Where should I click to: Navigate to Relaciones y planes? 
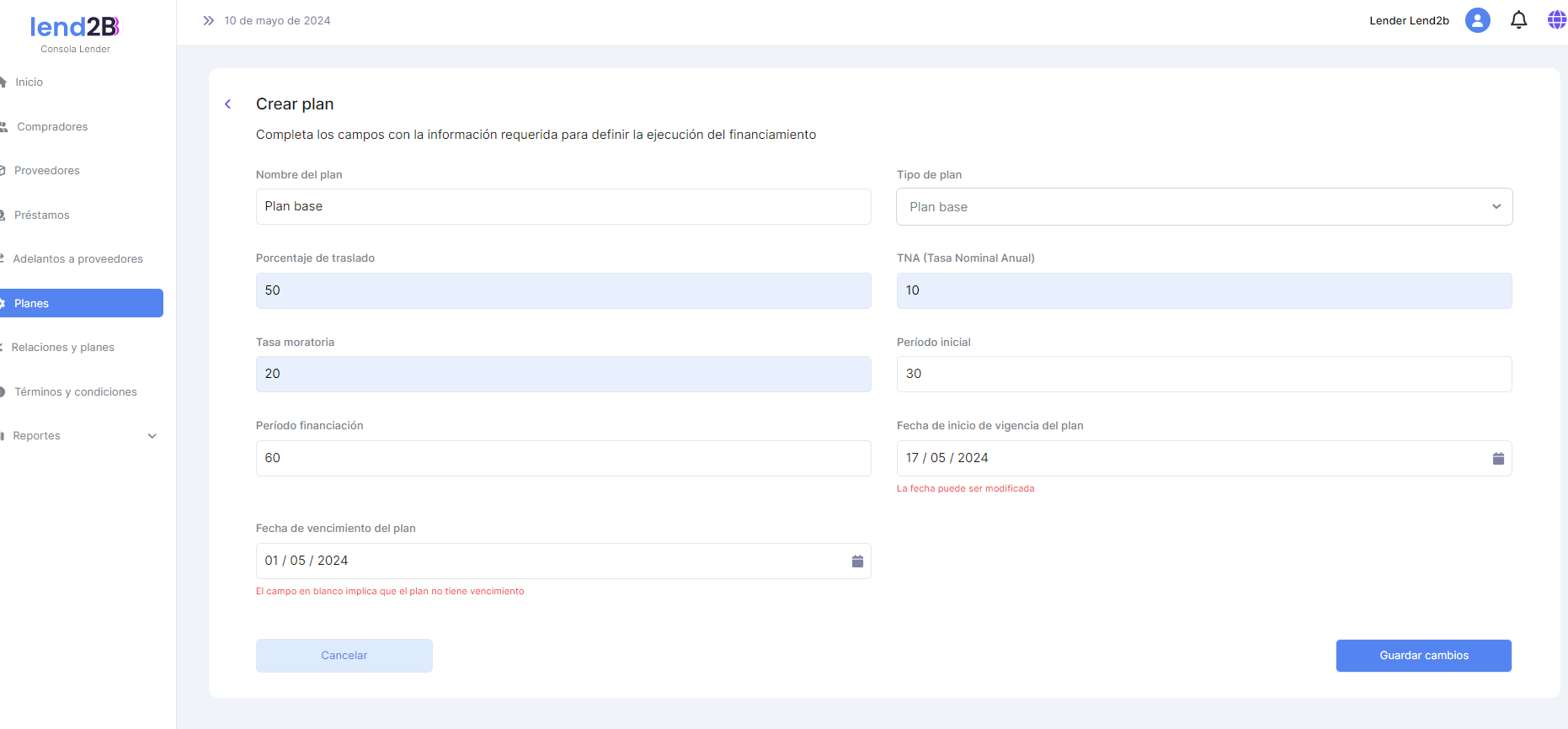(x=63, y=348)
